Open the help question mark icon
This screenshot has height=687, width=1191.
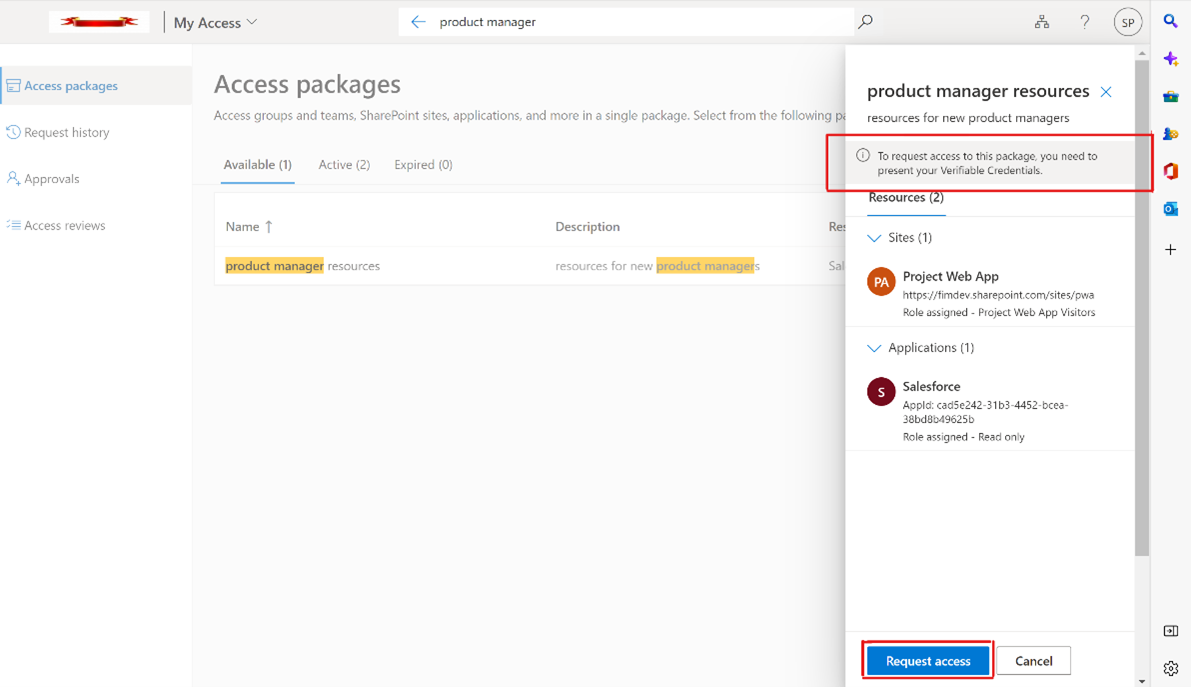pyautogui.click(x=1085, y=21)
